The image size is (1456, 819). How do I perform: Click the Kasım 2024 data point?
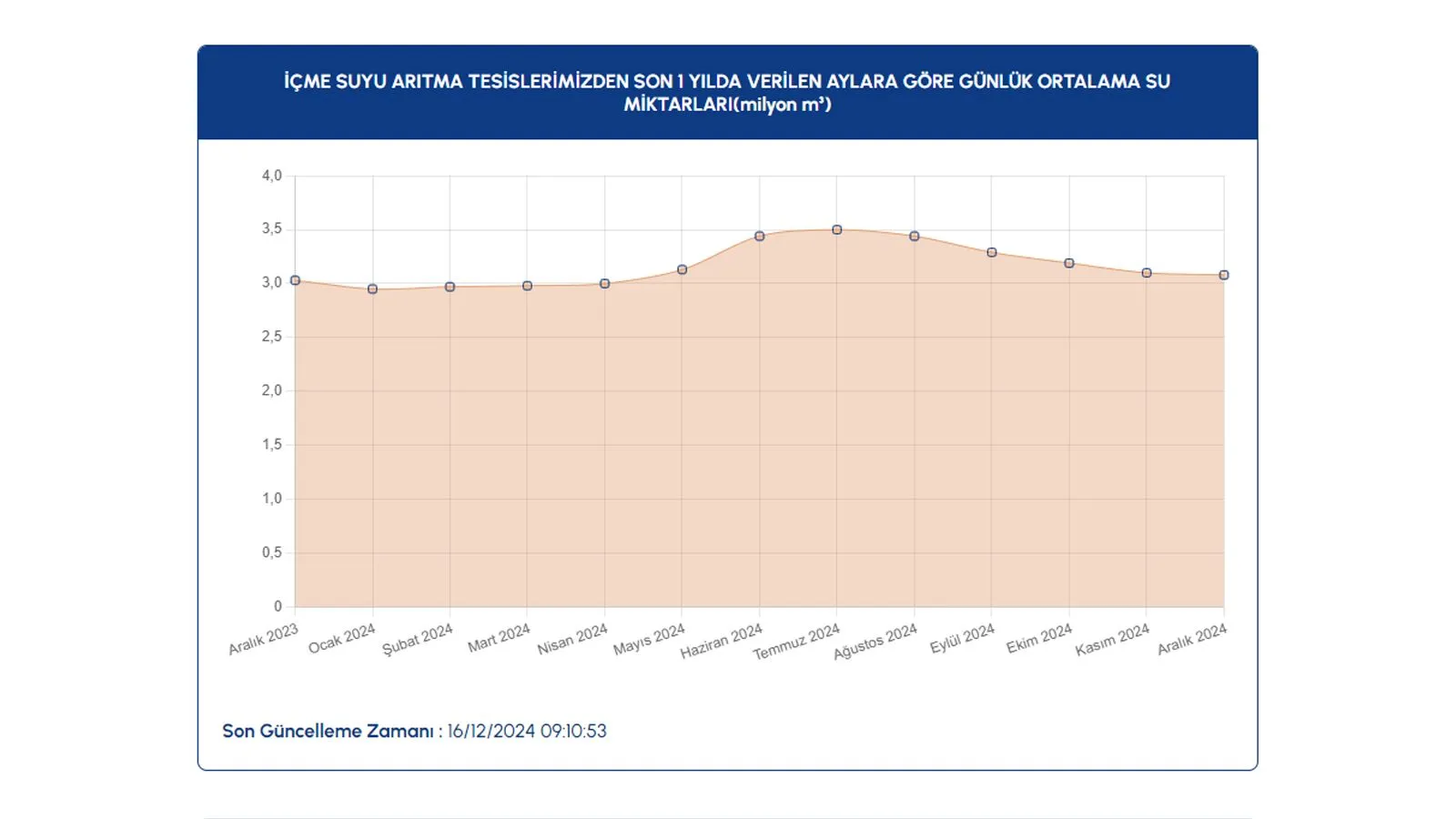(x=1146, y=273)
